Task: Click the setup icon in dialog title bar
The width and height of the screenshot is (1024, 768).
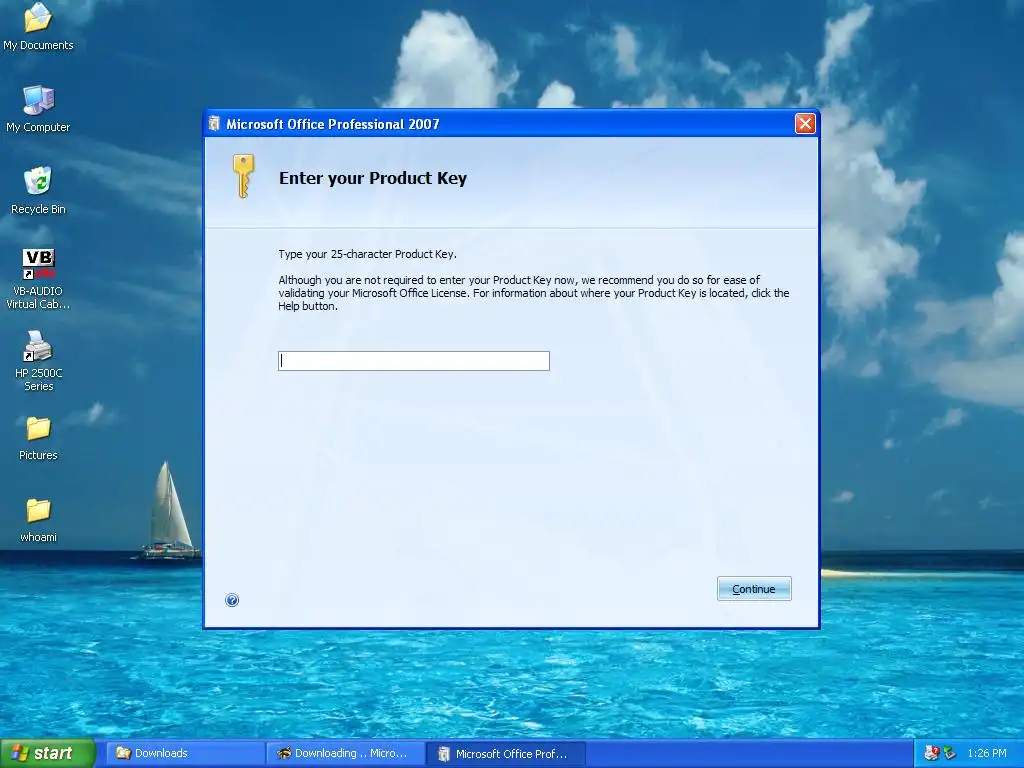Action: point(214,123)
